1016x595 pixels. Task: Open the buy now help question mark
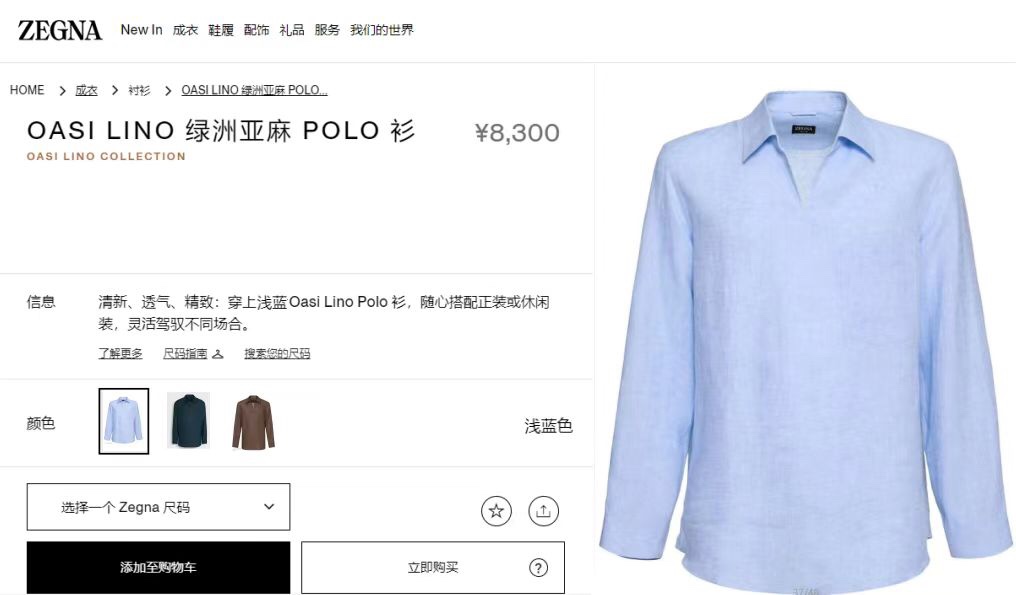(538, 568)
